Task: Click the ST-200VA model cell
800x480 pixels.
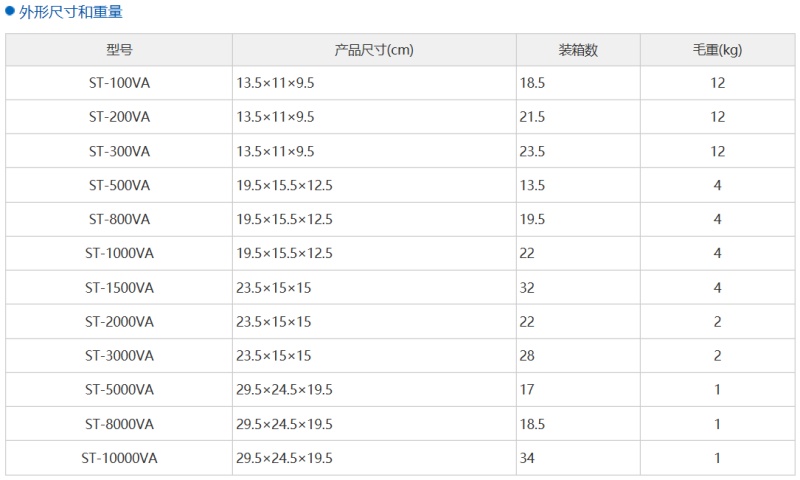Action: tap(119, 117)
